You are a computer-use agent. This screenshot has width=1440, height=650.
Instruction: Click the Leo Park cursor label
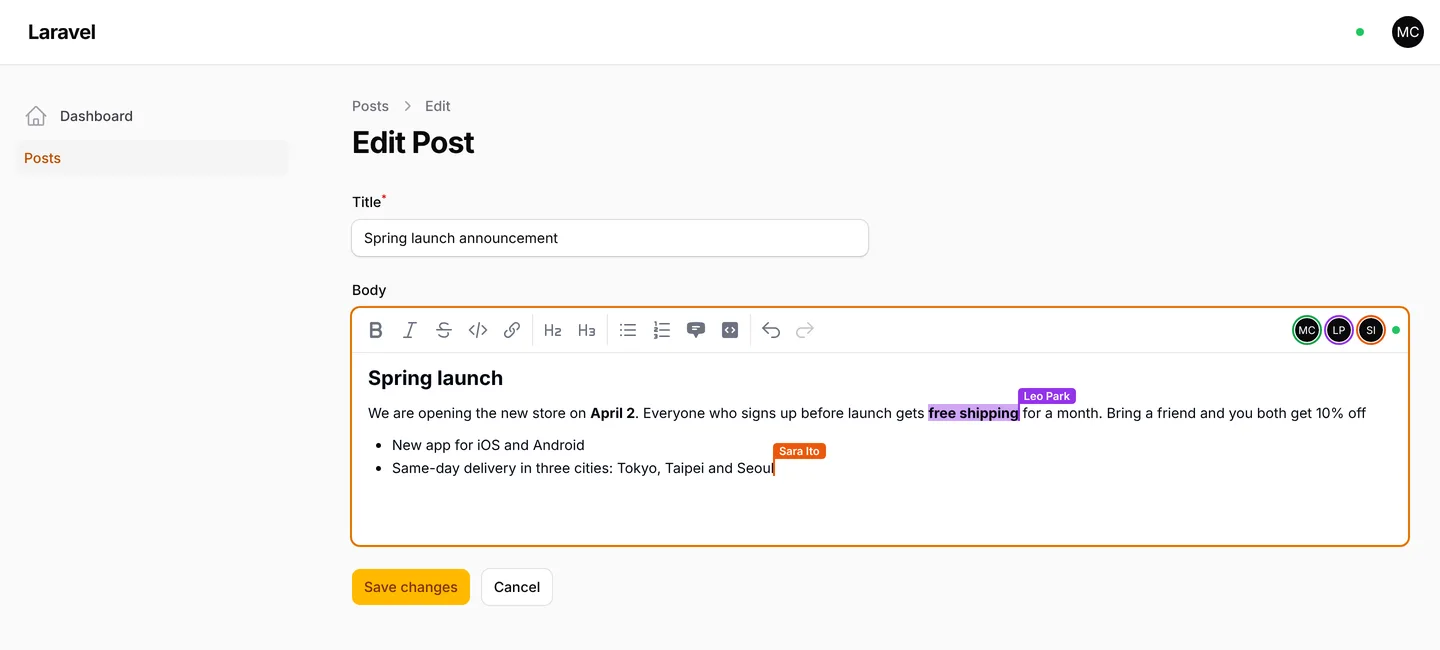[1047, 396]
